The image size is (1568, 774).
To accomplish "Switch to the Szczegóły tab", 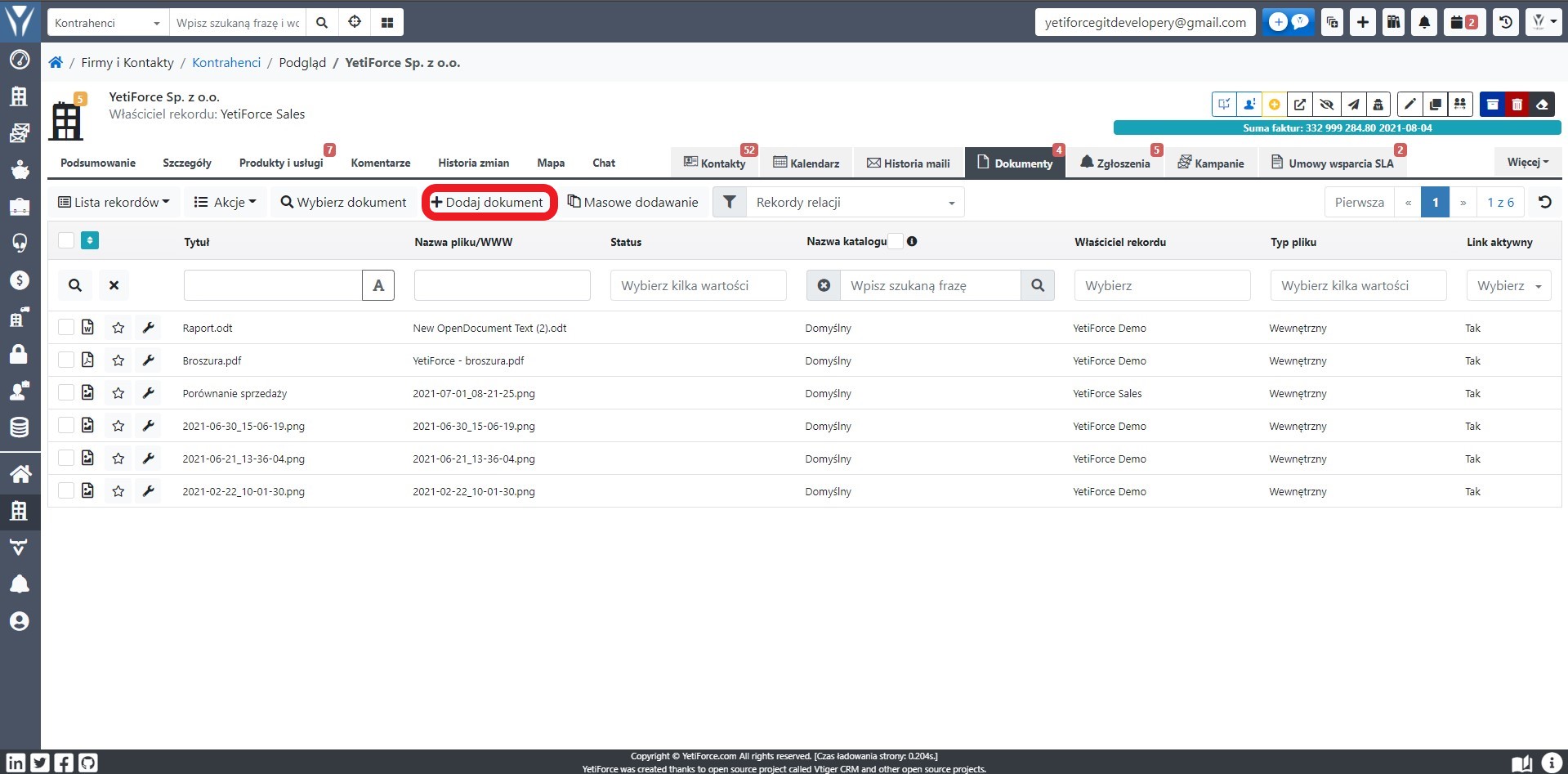I will (187, 163).
